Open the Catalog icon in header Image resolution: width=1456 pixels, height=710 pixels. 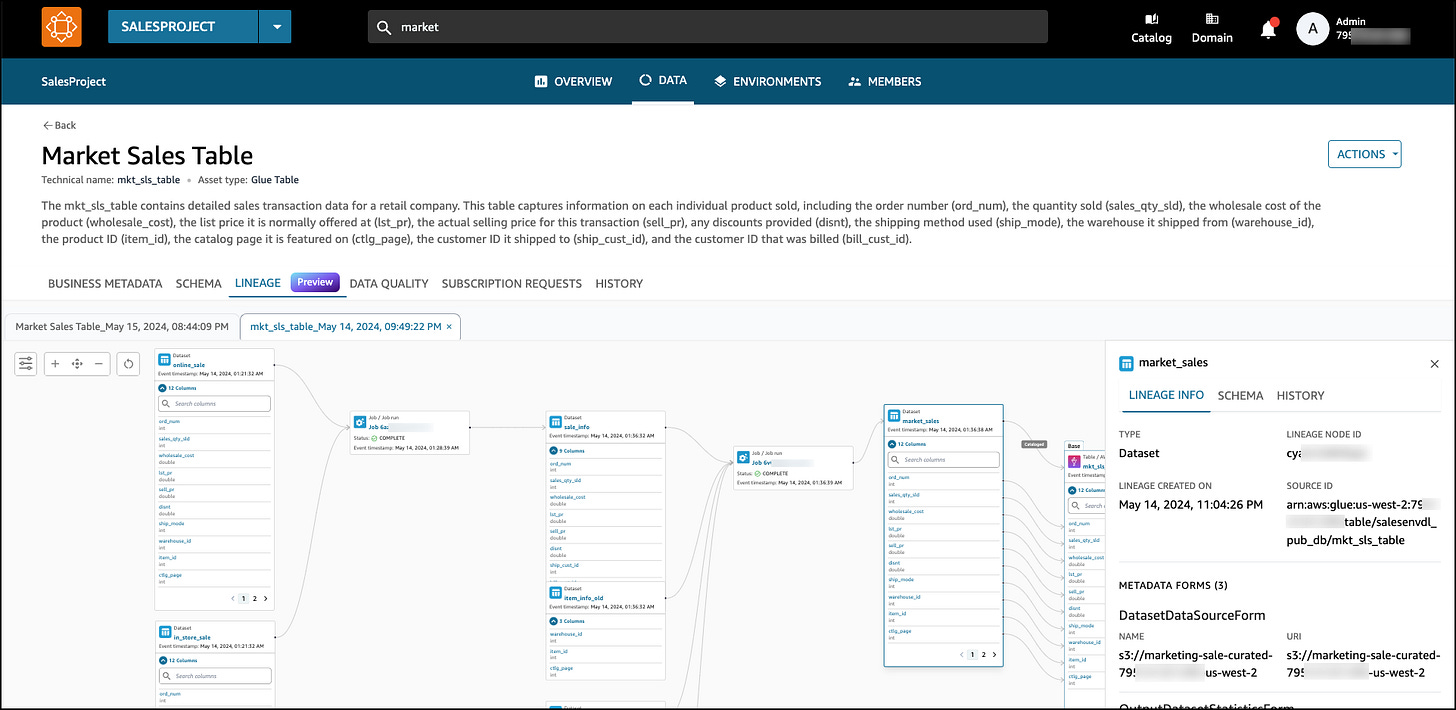pyautogui.click(x=1151, y=28)
